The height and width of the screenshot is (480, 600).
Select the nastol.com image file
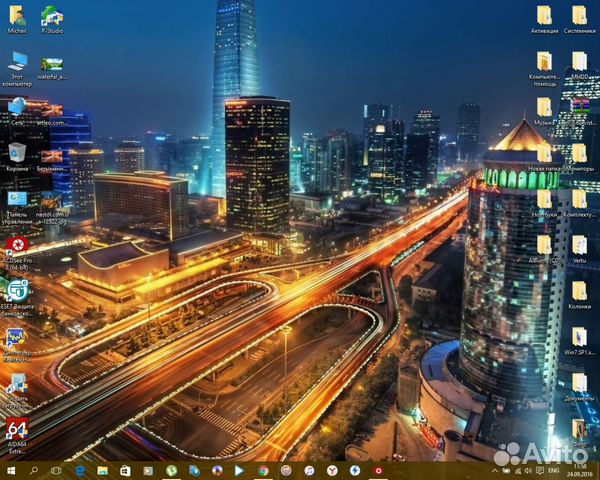51,209
